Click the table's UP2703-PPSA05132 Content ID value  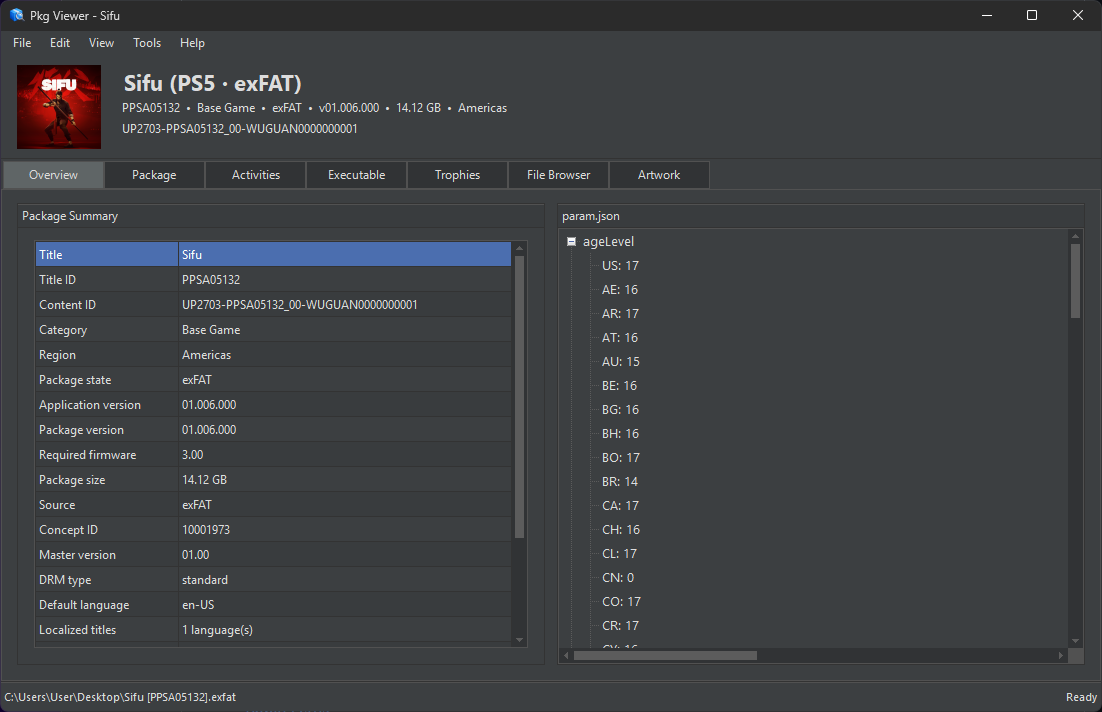coord(299,305)
